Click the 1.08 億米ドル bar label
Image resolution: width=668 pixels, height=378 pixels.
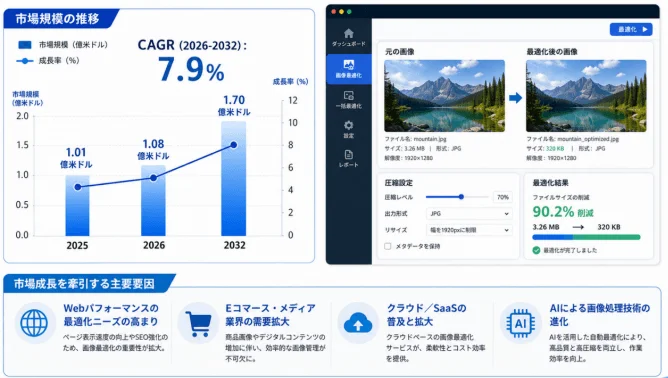tap(153, 150)
